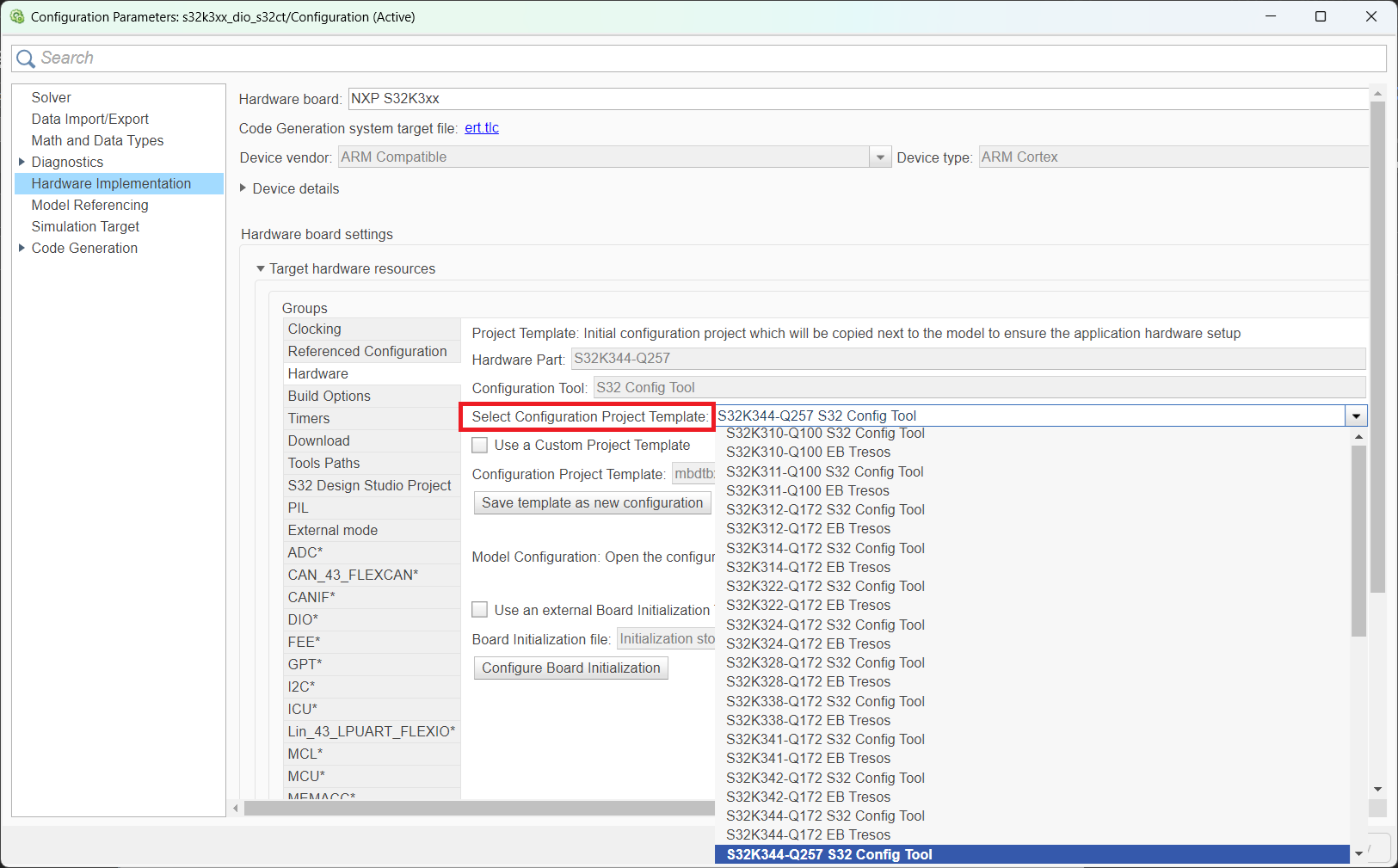1398x868 pixels.
Task: Enable Use a Custom Project Template
Action: pos(480,445)
